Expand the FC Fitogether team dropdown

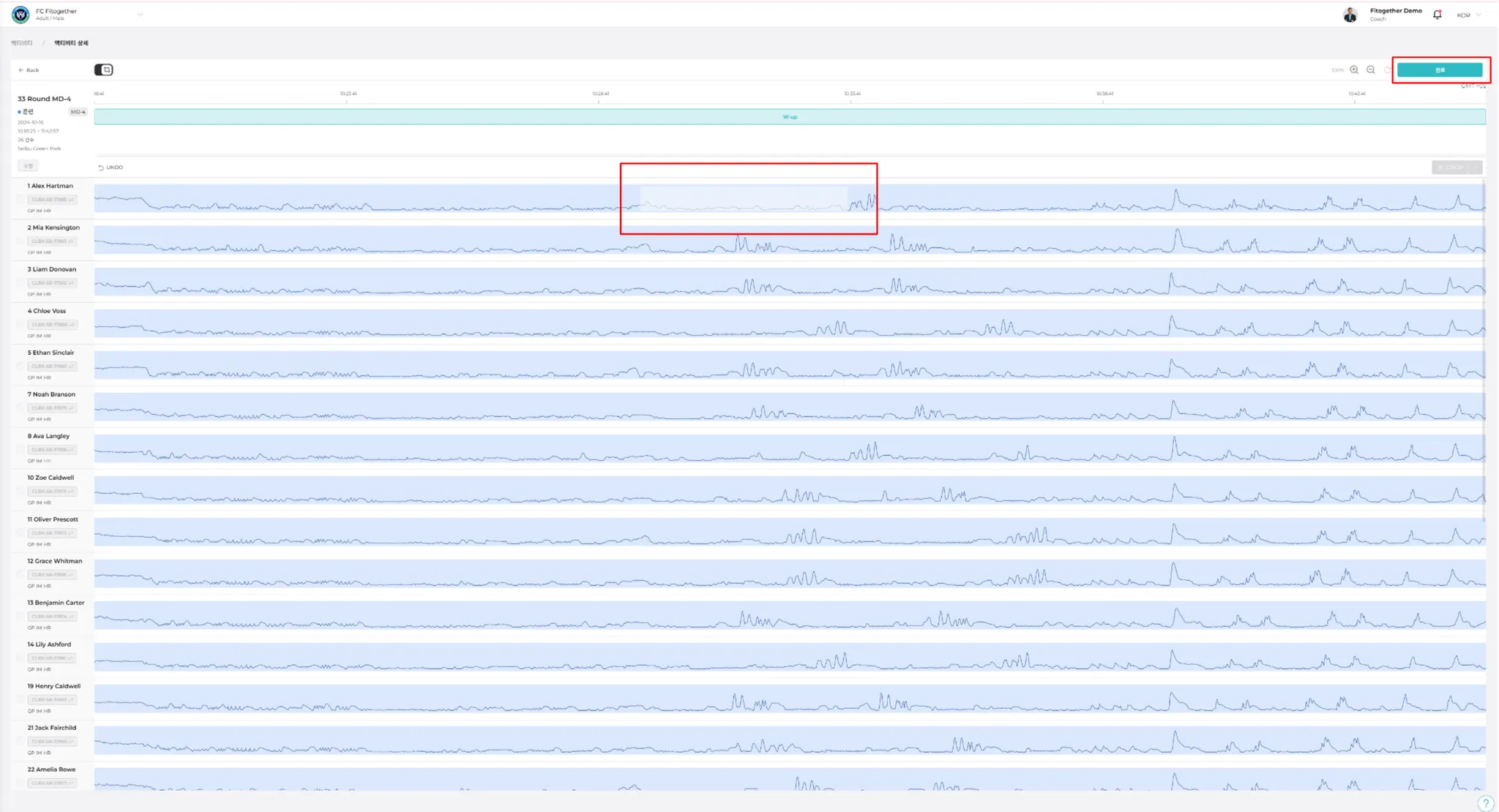coord(140,15)
